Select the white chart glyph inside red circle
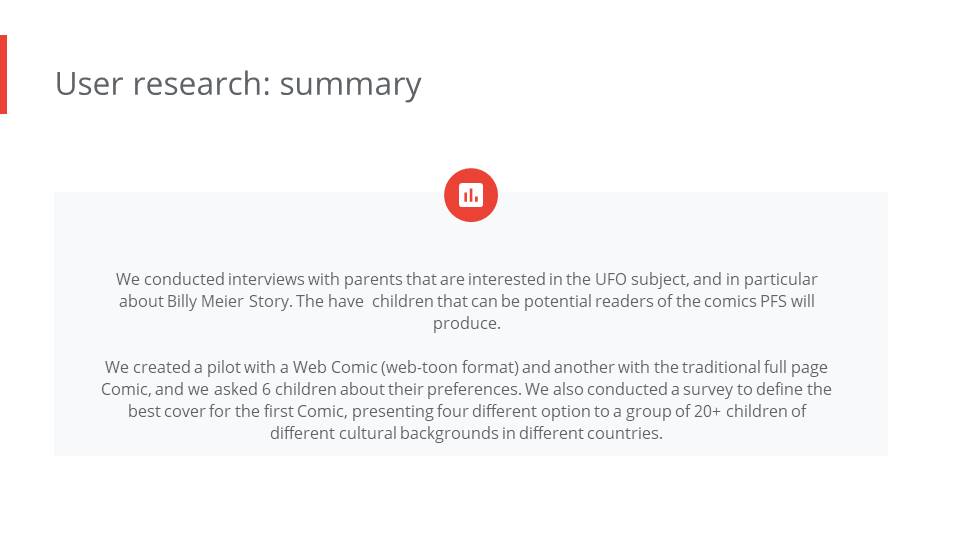Image resolution: width=960 pixels, height=540 pixels. click(471, 195)
